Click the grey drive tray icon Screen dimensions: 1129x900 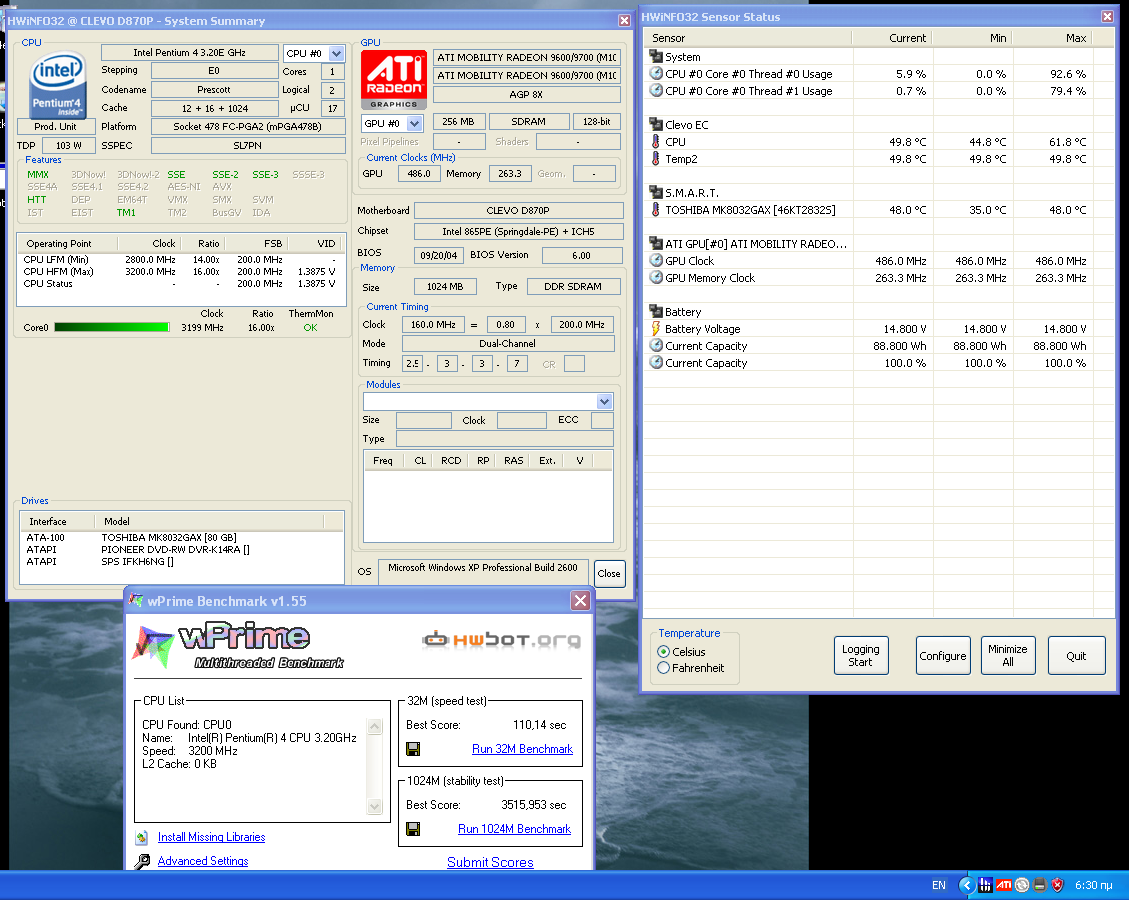pyautogui.click(x=1040, y=885)
